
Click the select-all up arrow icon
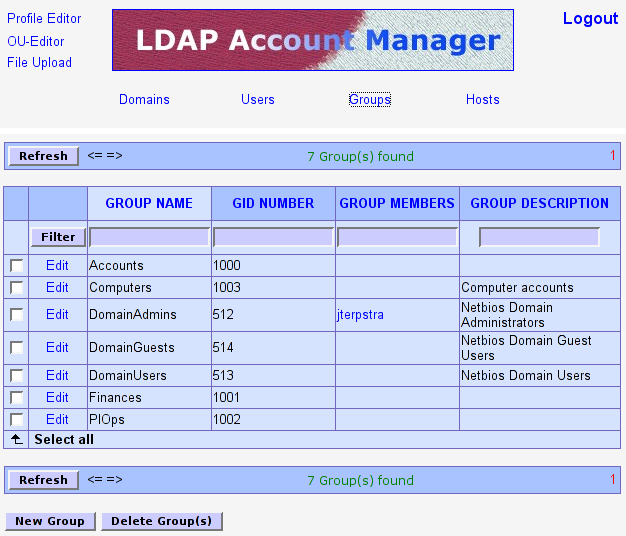pyautogui.click(x=16, y=439)
